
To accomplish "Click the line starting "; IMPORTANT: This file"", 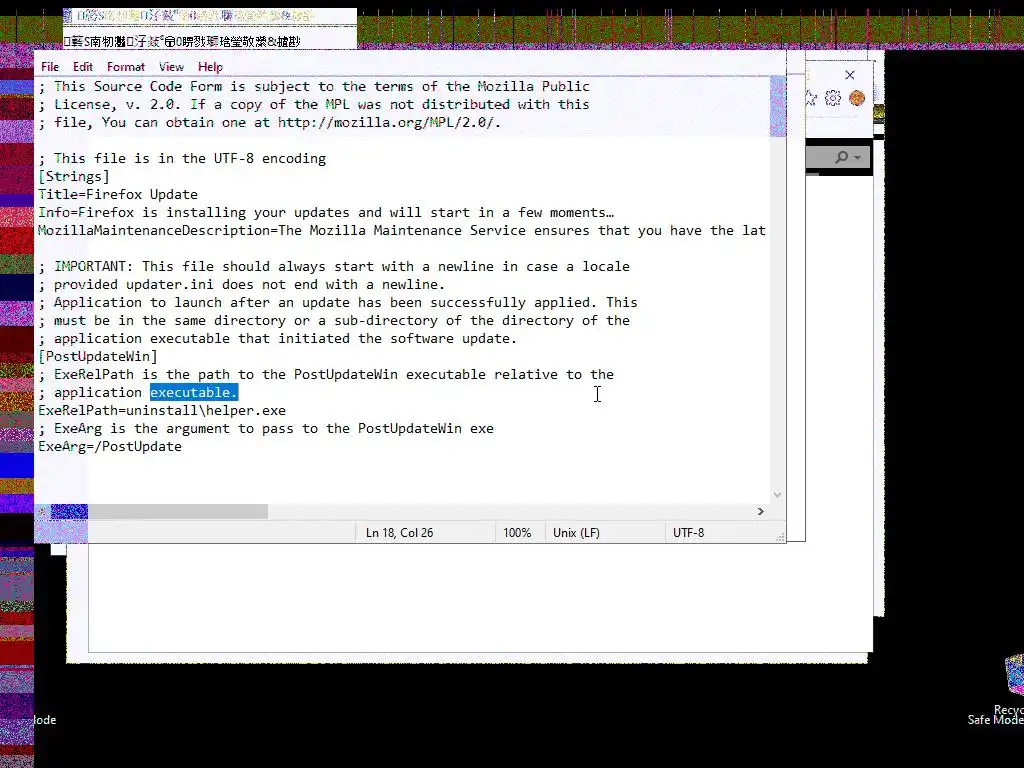I will click(x=334, y=266).
